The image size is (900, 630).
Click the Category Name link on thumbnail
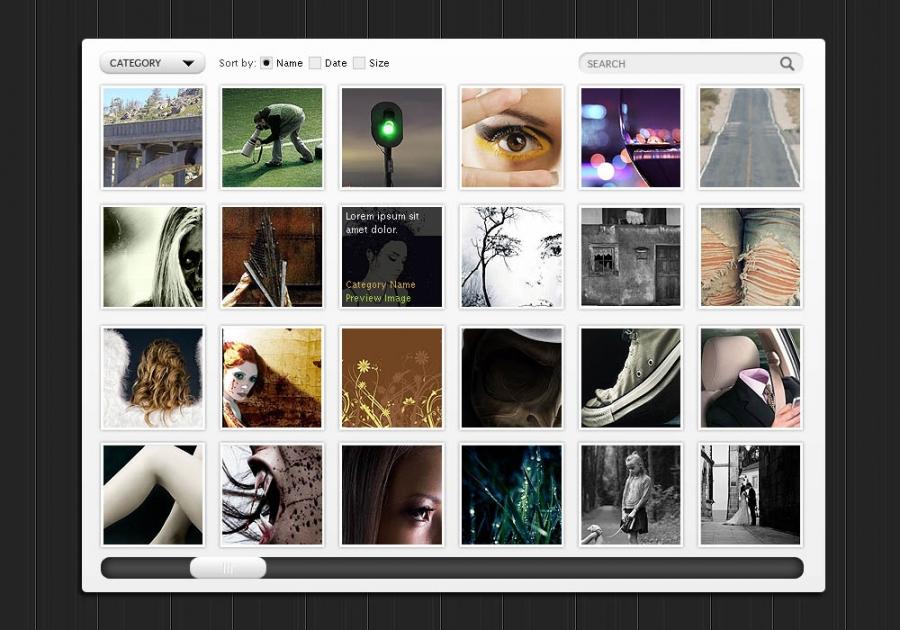click(380, 285)
